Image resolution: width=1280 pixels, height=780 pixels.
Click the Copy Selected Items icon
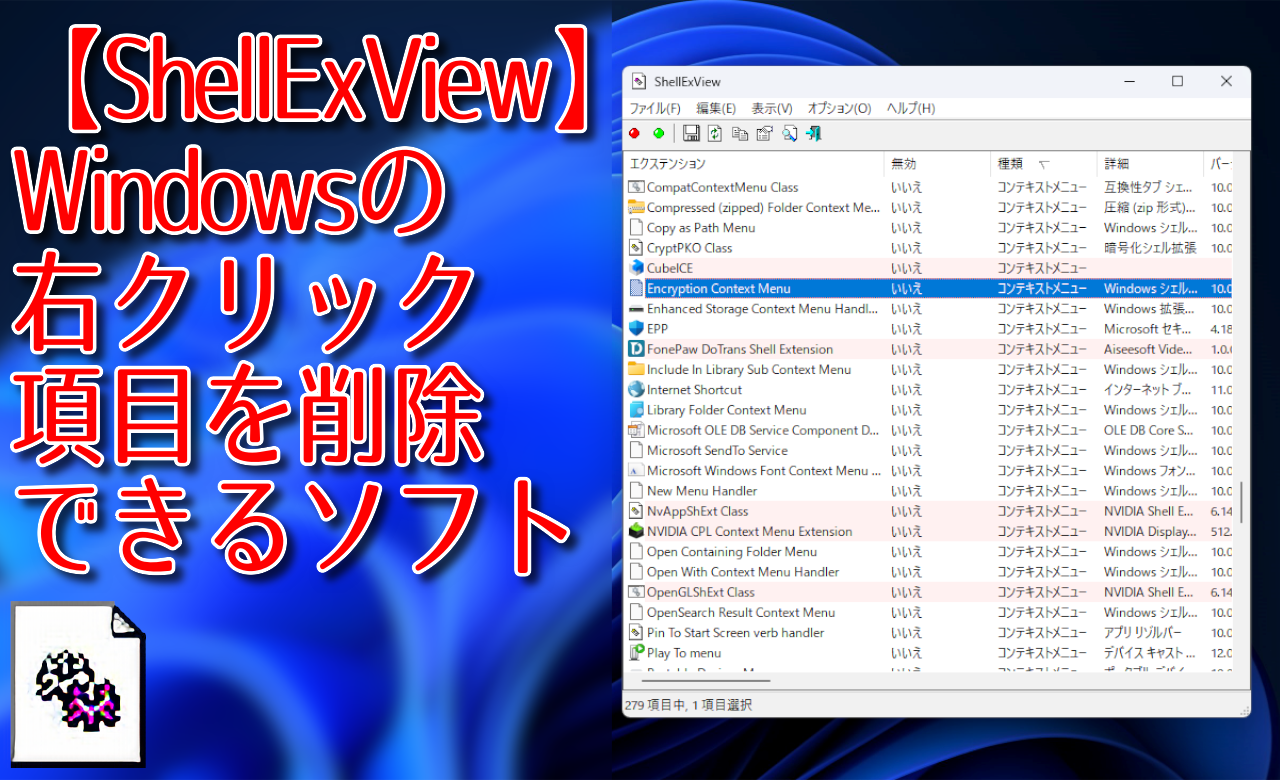coord(740,133)
